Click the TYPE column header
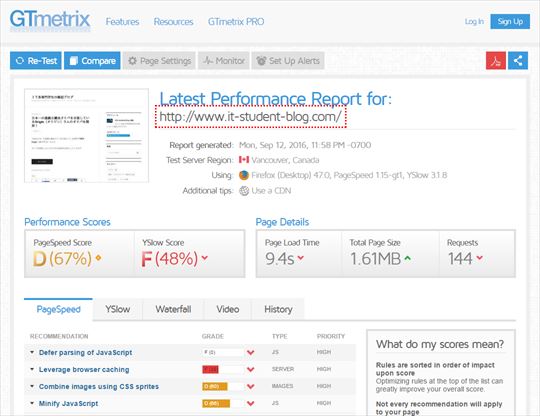The width and height of the screenshot is (540, 416). tap(279, 336)
